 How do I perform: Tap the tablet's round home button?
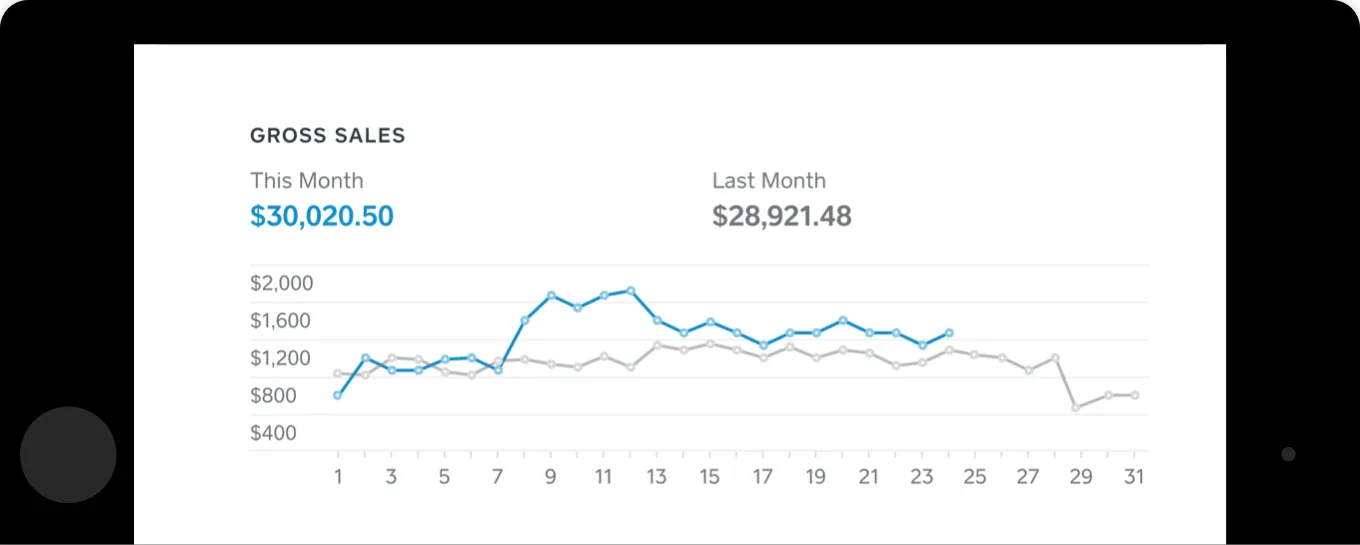(x=68, y=455)
